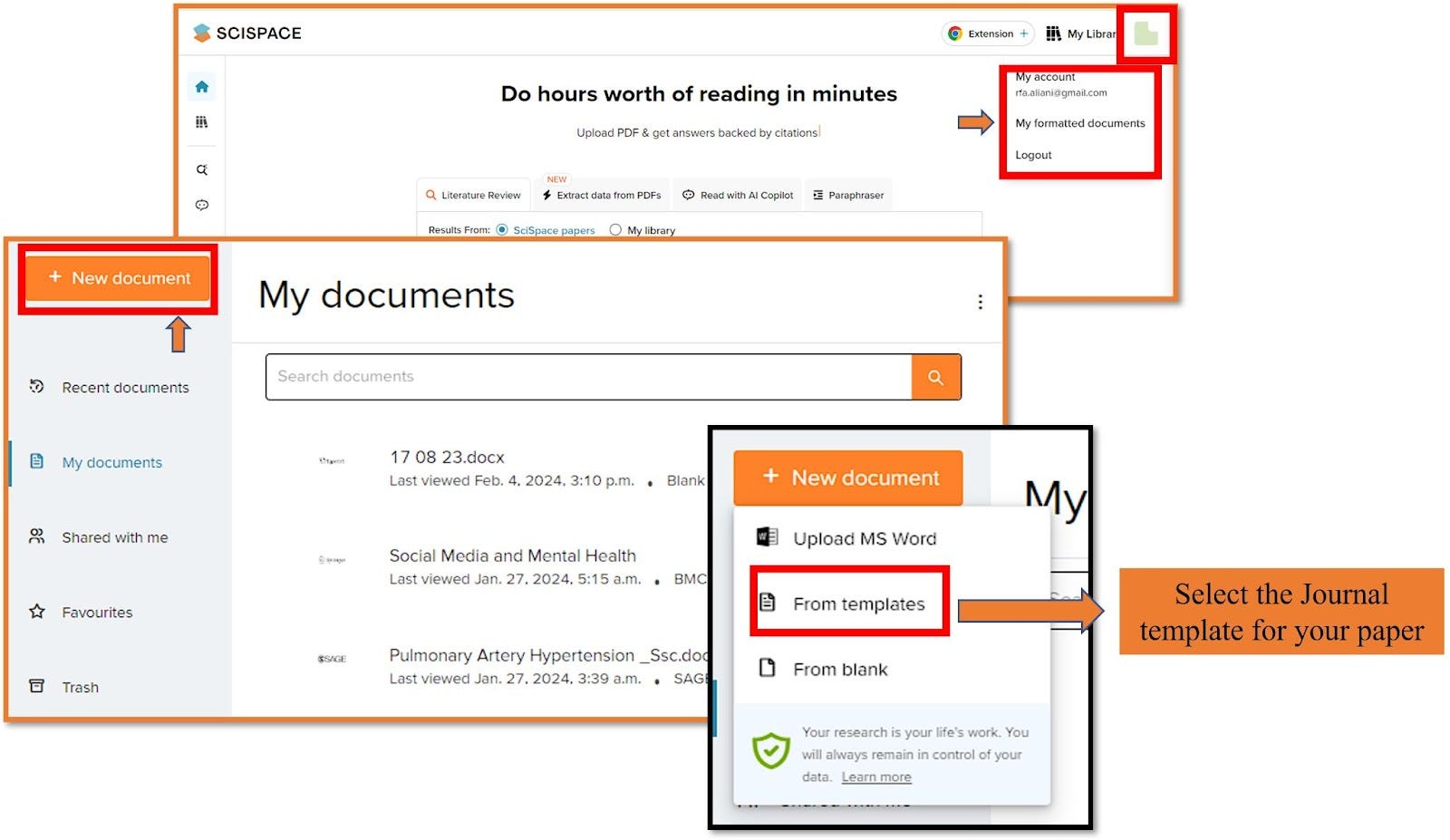Switch to the Literature Review tab

(473, 195)
